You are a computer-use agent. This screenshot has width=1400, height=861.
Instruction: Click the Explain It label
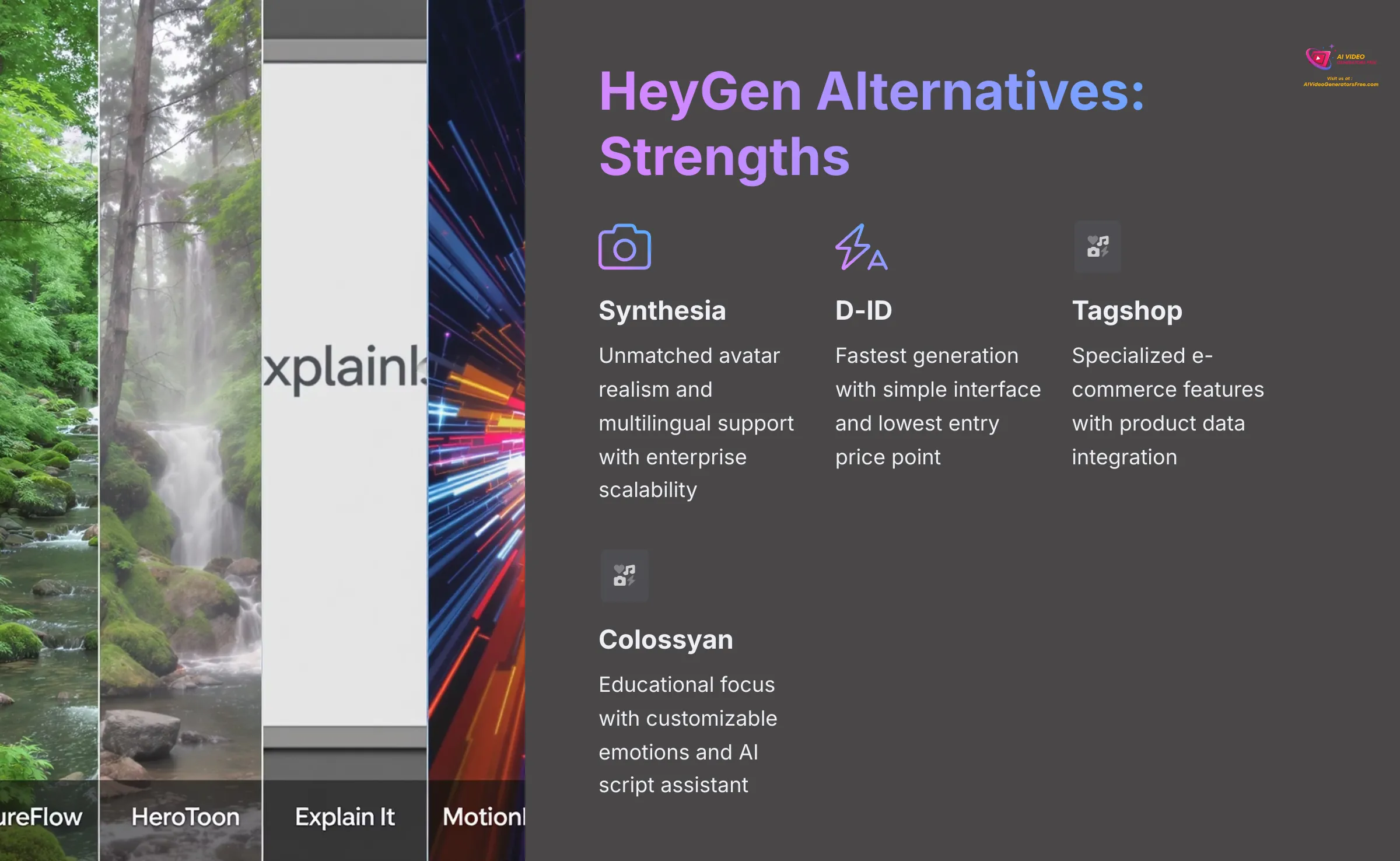tap(345, 817)
